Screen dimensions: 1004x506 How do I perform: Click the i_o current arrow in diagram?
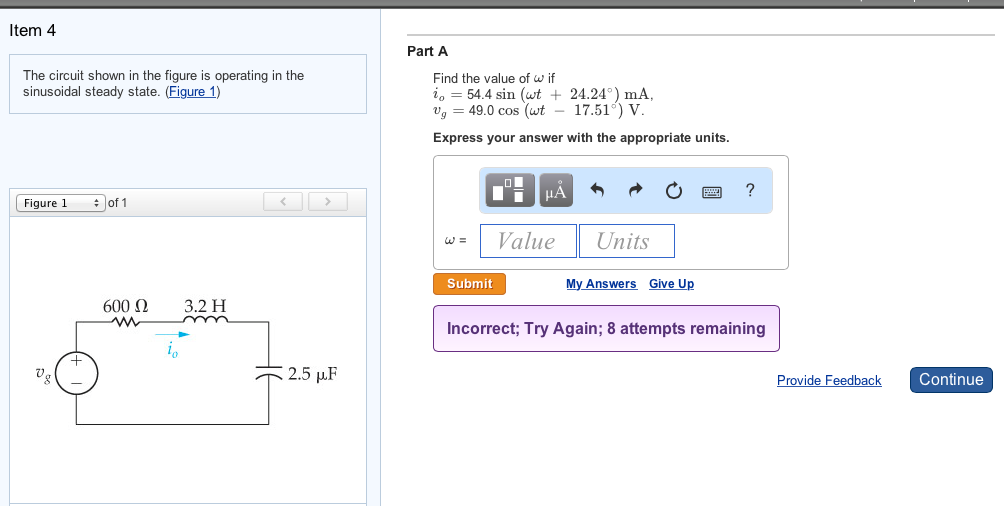click(172, 334)
